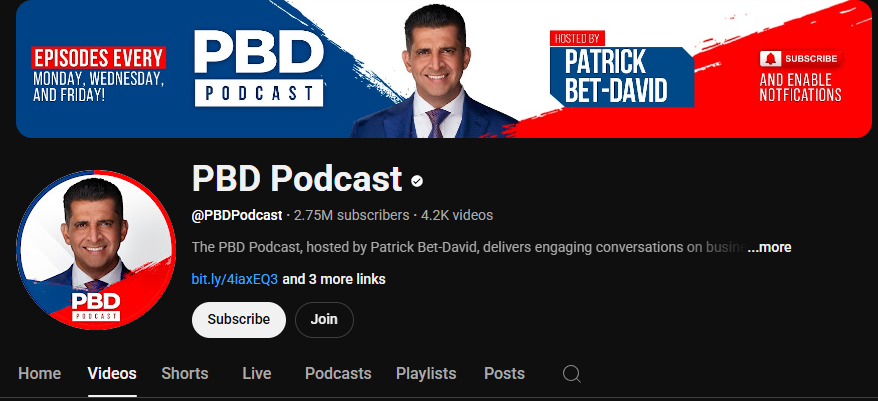Open the Shorts tab

(185, 374)
